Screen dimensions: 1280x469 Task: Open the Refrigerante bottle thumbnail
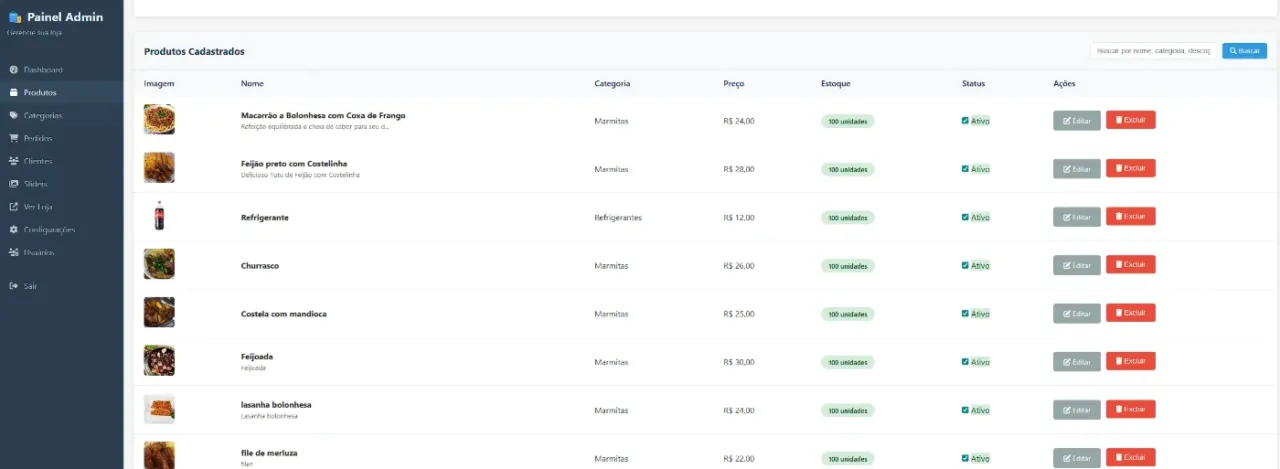point(159,217)
